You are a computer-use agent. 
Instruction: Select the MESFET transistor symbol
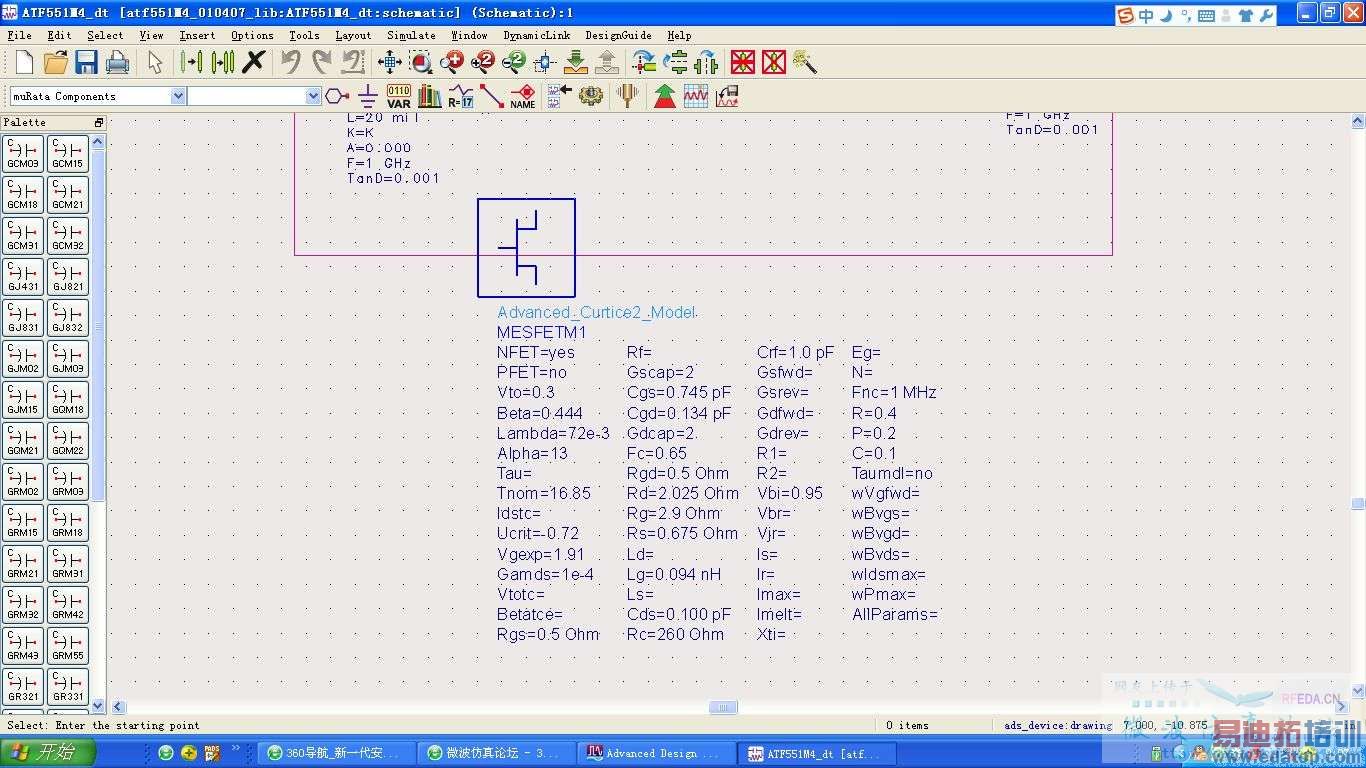point(526,247)
